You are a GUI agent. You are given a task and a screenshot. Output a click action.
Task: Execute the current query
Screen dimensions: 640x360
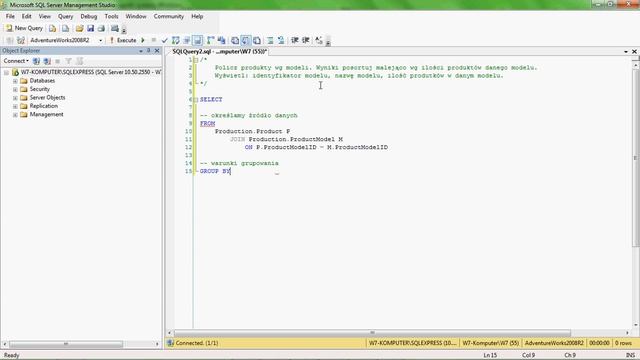tap(123, 40)
